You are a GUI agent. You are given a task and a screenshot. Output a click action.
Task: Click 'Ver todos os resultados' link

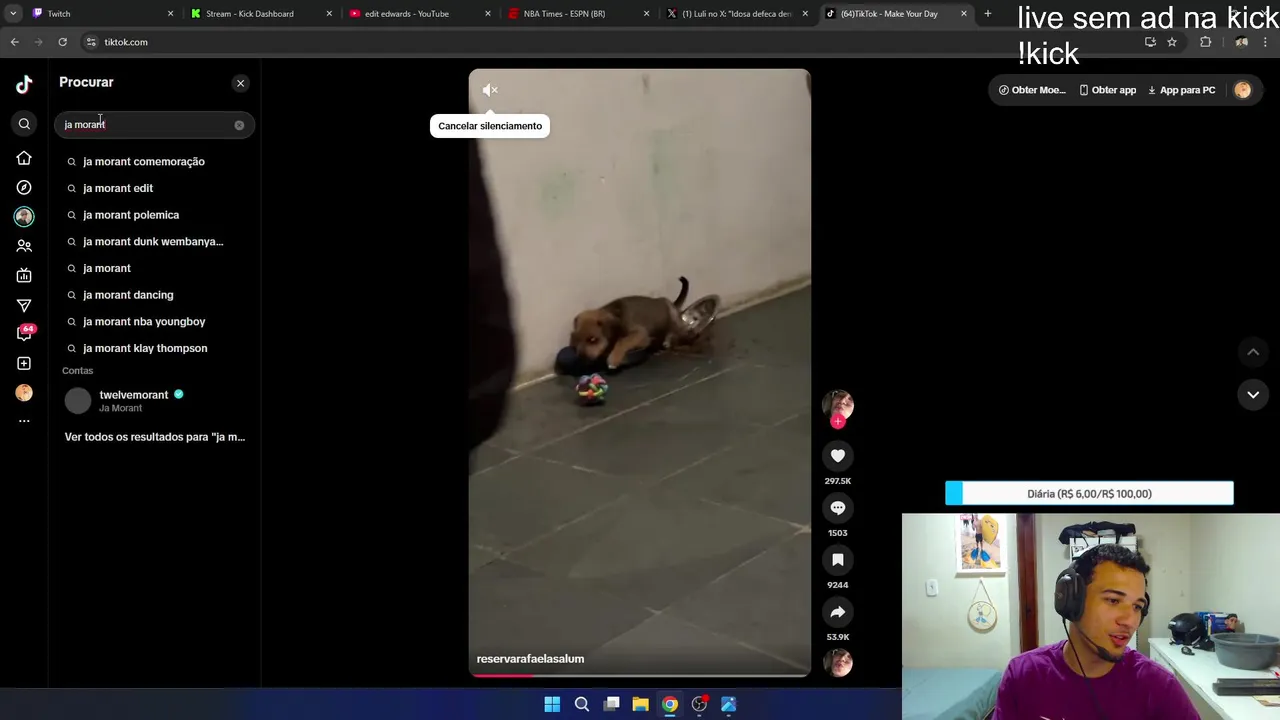155,437
